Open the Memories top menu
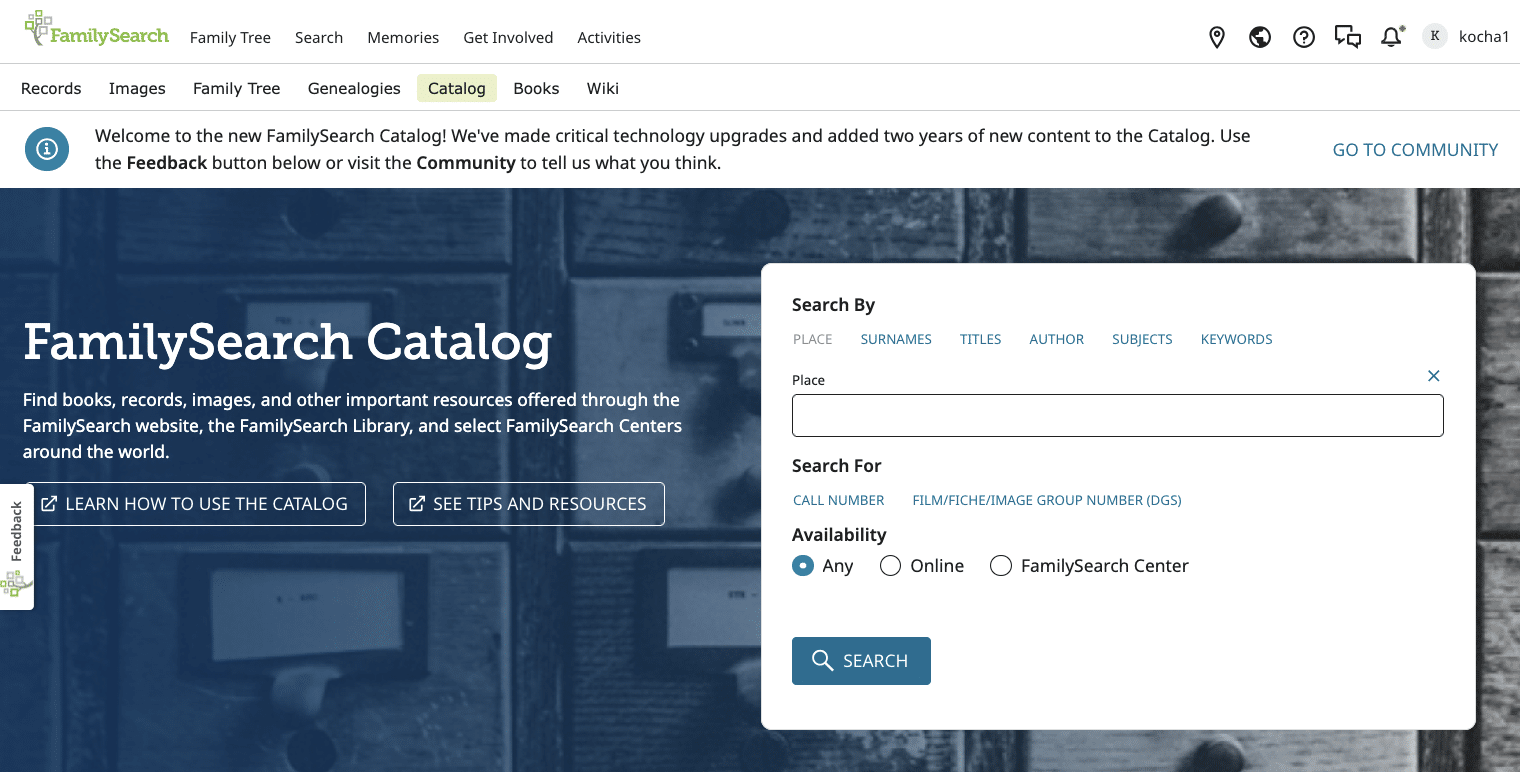Image resolution: width=1520 pixels, height=772 pixels. (x=403, y=37)
